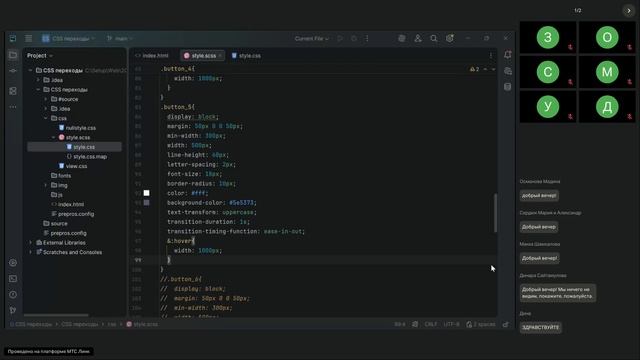640x360 pixels.
Task: Open Code With Me user icon
Action: pyautogui.click(x=418, y=38)
